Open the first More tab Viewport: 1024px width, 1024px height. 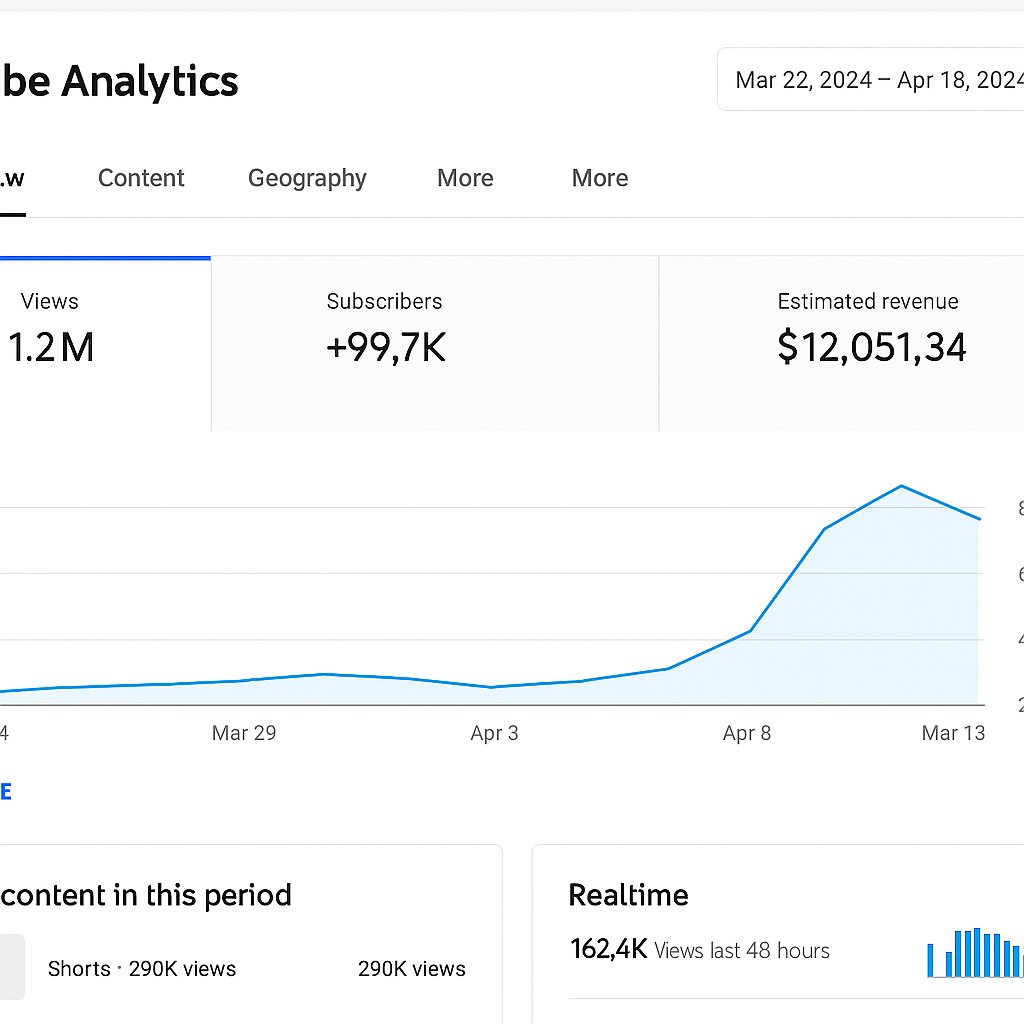point(466,178)
